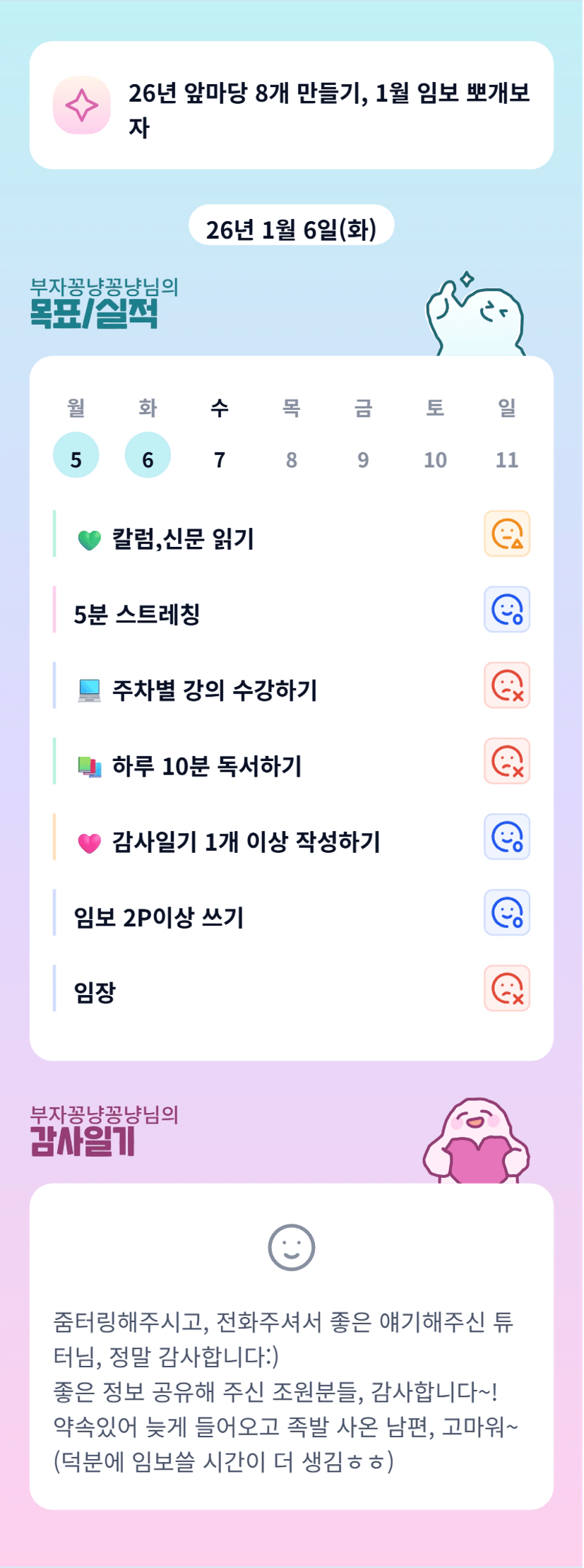Image resolution: width=584 pixels, height=1568 pixels.
Task: Click the red status face for 하루 10분 독서하기
Action: [x=507, y=761]
